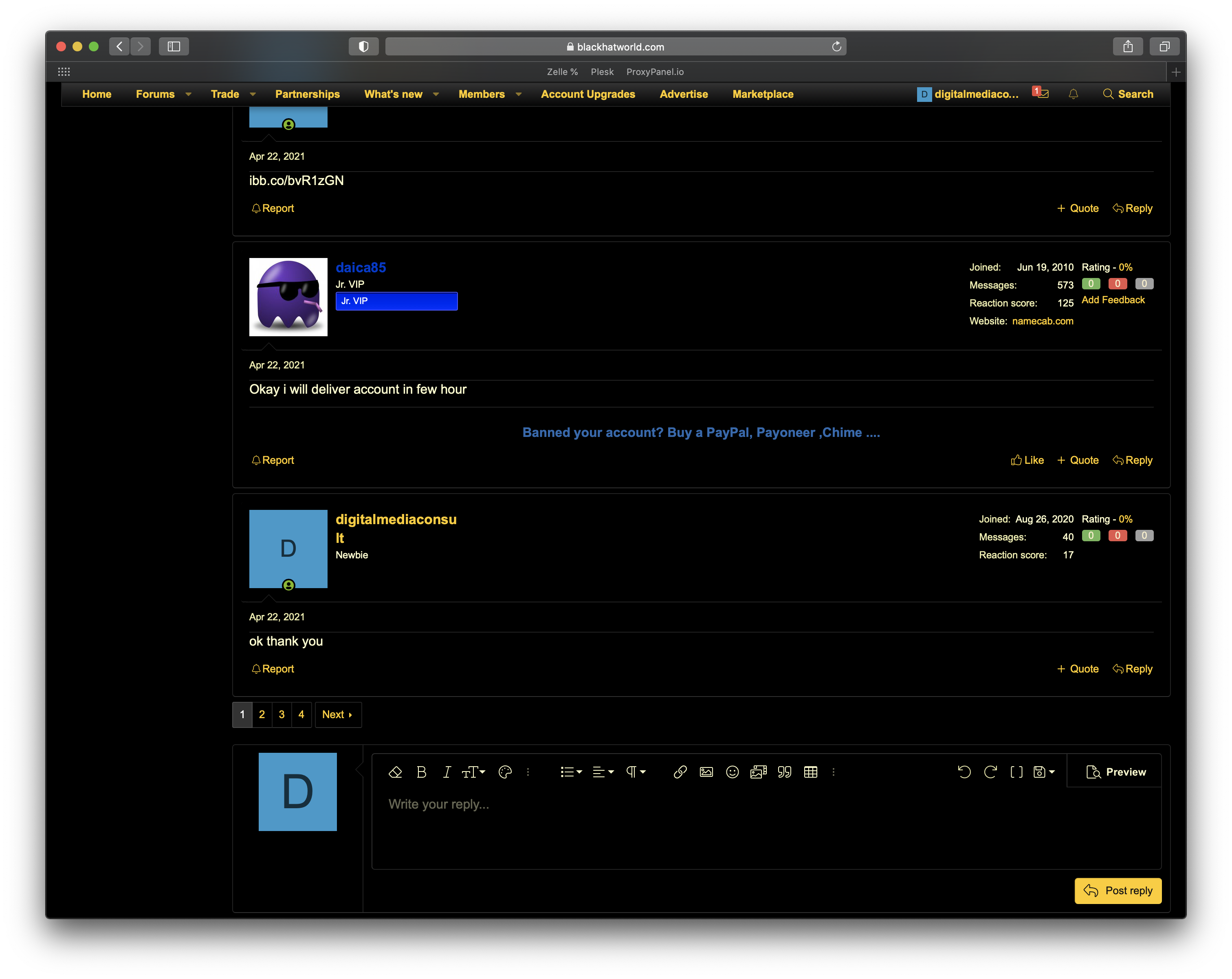This screenshot has width=1232, height=979.
Task: Open the text color palette
Action: coord(505,772)
